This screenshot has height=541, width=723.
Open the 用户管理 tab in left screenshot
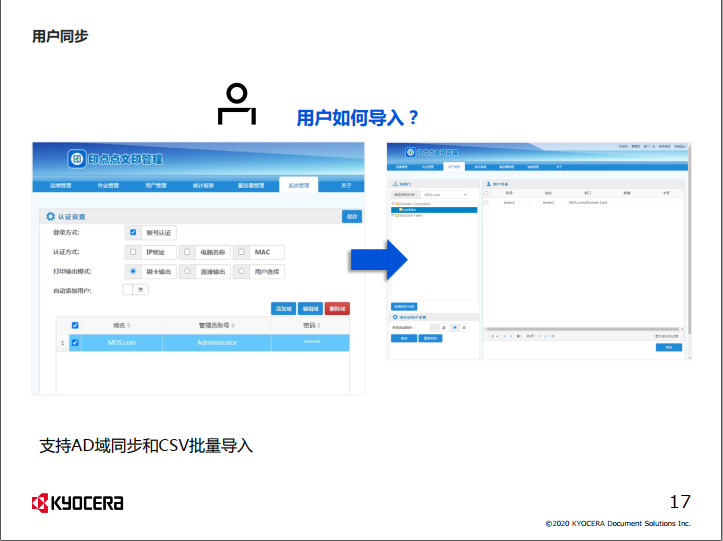point(155,185)
